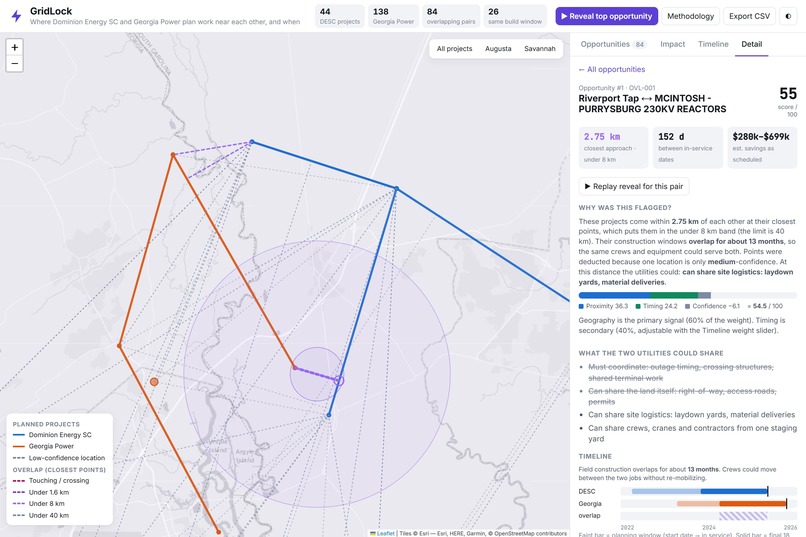Click the purple closest-point circle marker
806x537 pixels.
pos(339,381)
